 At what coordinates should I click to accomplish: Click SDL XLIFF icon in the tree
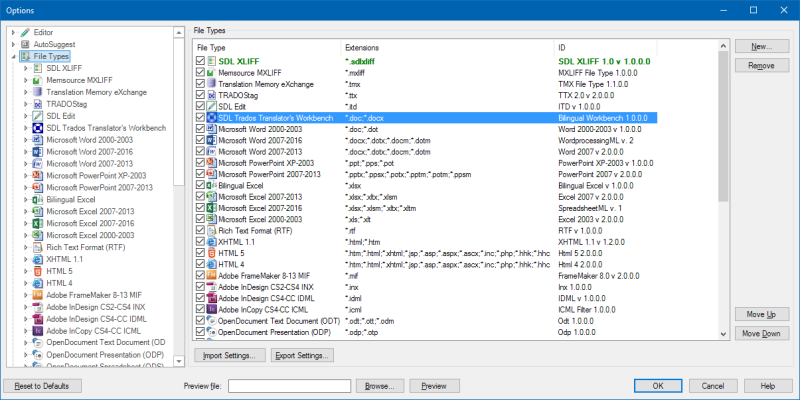[37, 68]
